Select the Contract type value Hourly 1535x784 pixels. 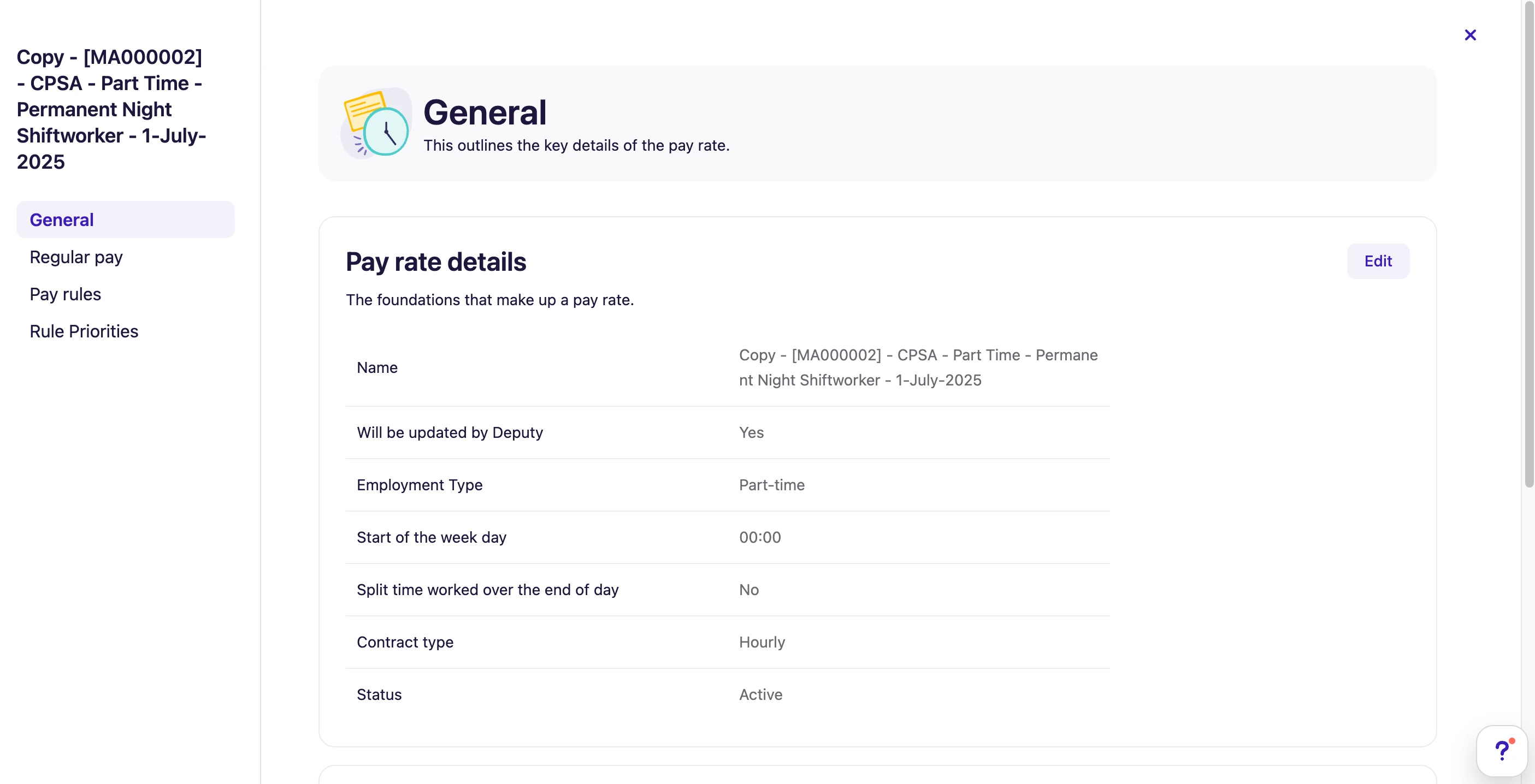(x=761, y=642)
